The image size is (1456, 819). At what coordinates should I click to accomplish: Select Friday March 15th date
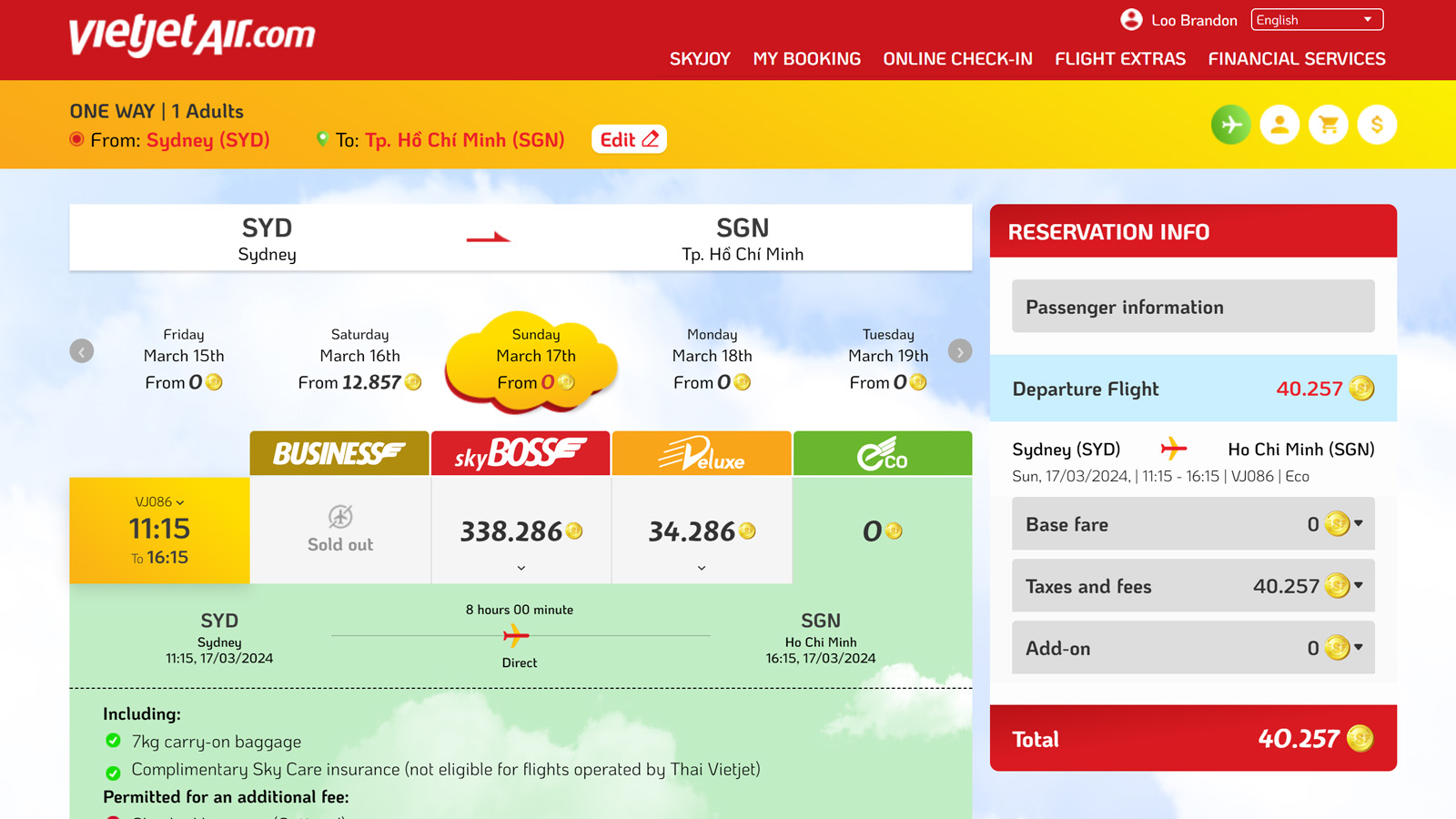[x=184, y=359]
